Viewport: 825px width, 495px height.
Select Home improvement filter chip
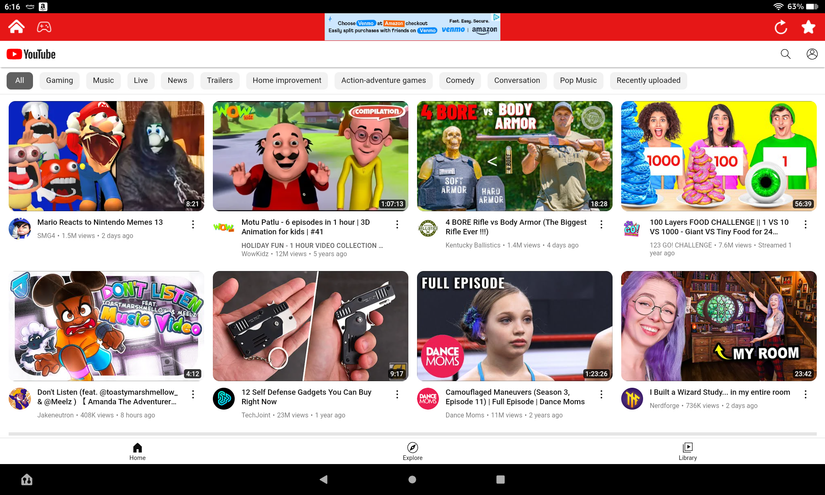coord(287,80)
